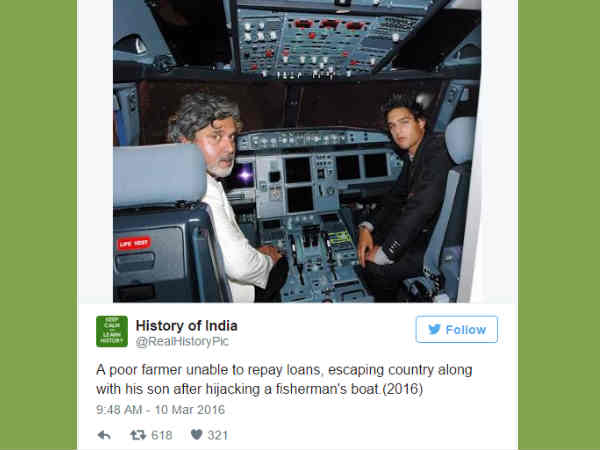Open the green Keep Calm profile avatar
This screenshot has height=450, width=600.
pos(112,331)
